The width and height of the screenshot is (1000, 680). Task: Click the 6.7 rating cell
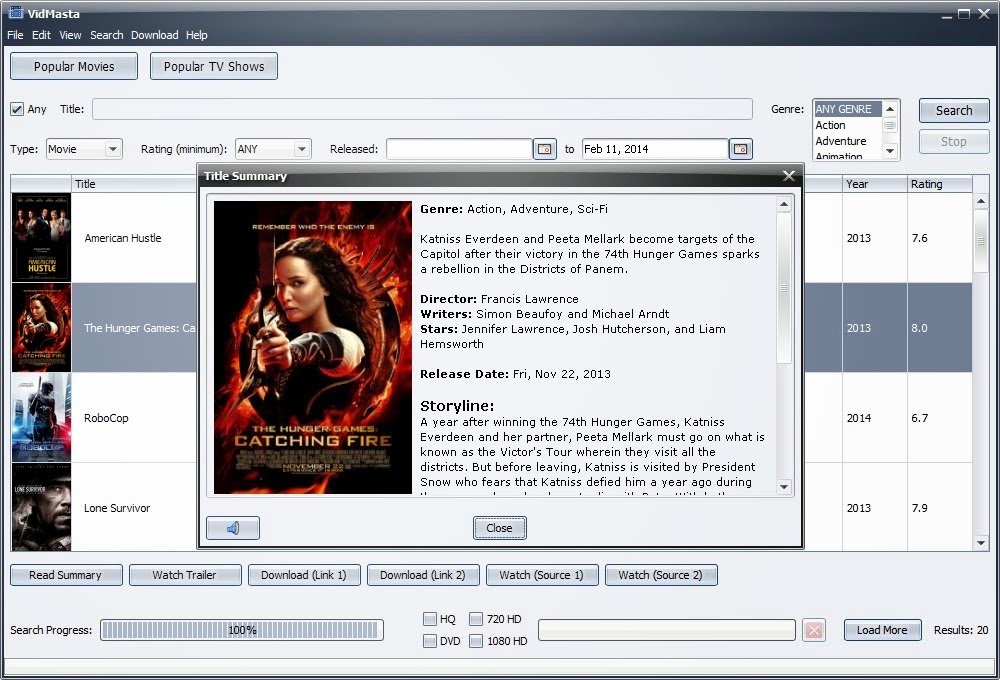pos(939,418)
